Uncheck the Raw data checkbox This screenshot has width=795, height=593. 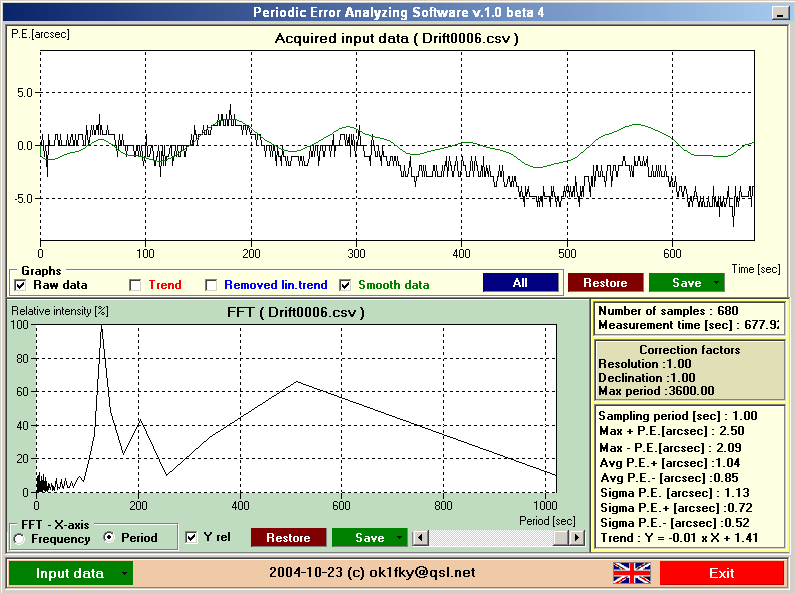coord(20,285)
